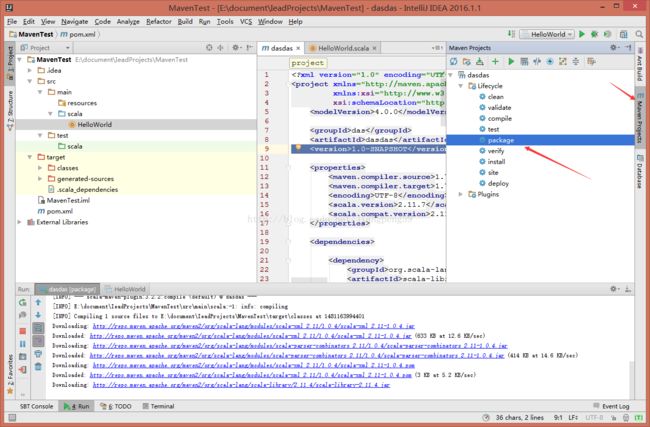650x427 pixels.
Task: Reimport all Maven projects icon
Action: pyautogui.click(x=454, y=61)
